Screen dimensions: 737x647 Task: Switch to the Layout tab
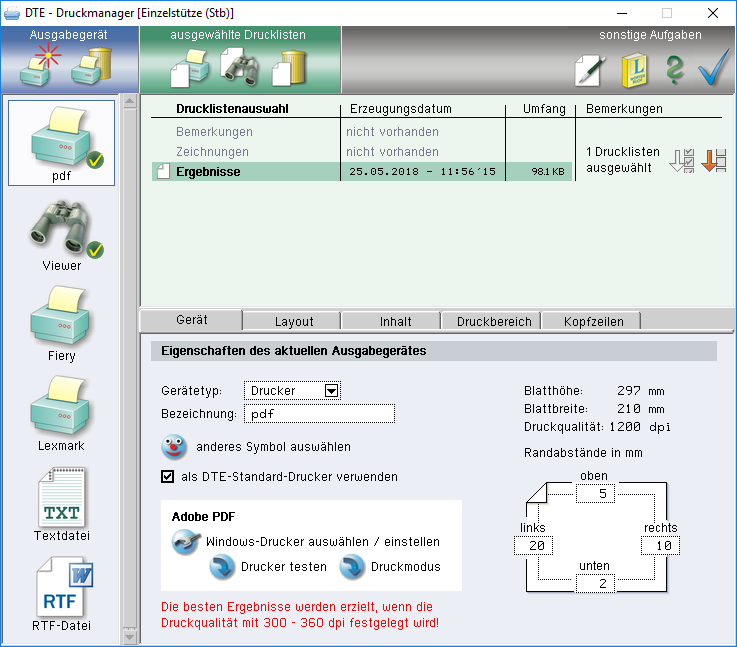294,321
